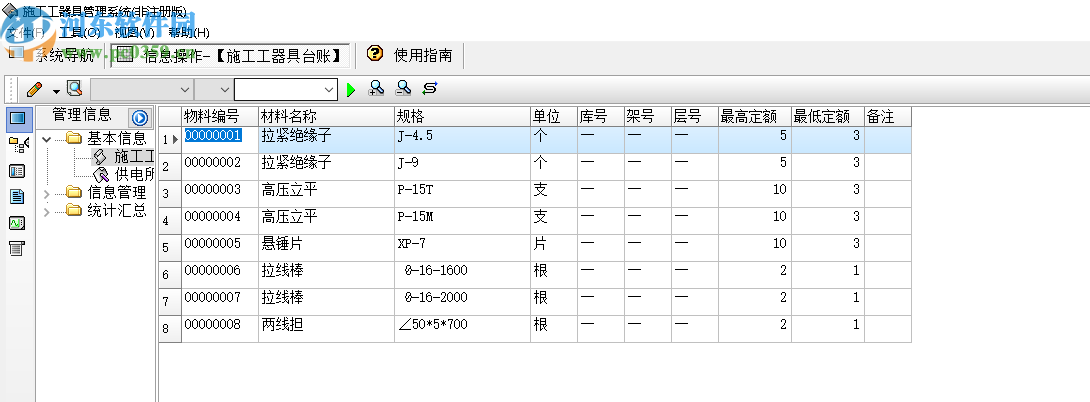Select the 供电所 tree item

click(x=124, y=174)
